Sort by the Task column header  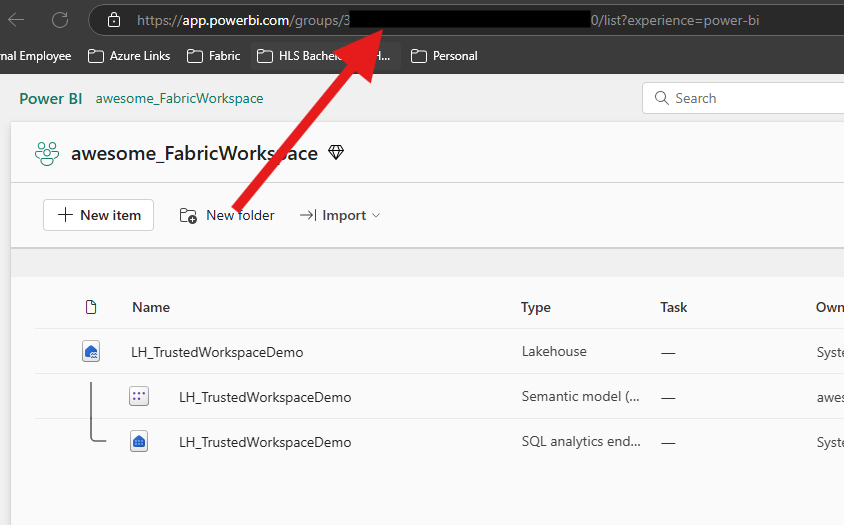click(673, 307)
